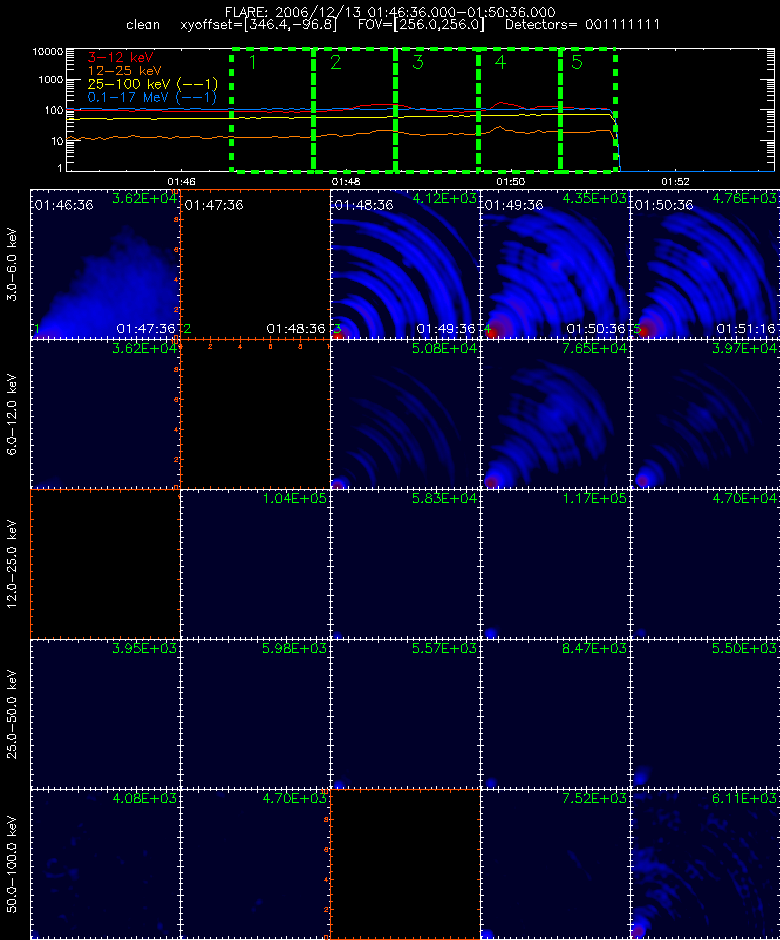
Task: Click the '01:46:36' start time label
Action: (64, 205)
